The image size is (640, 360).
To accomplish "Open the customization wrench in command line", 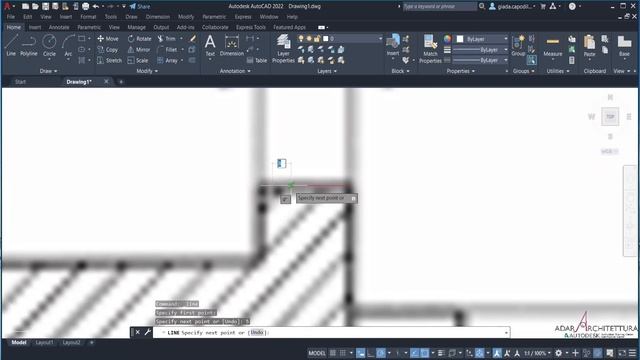I will point(147,332).
